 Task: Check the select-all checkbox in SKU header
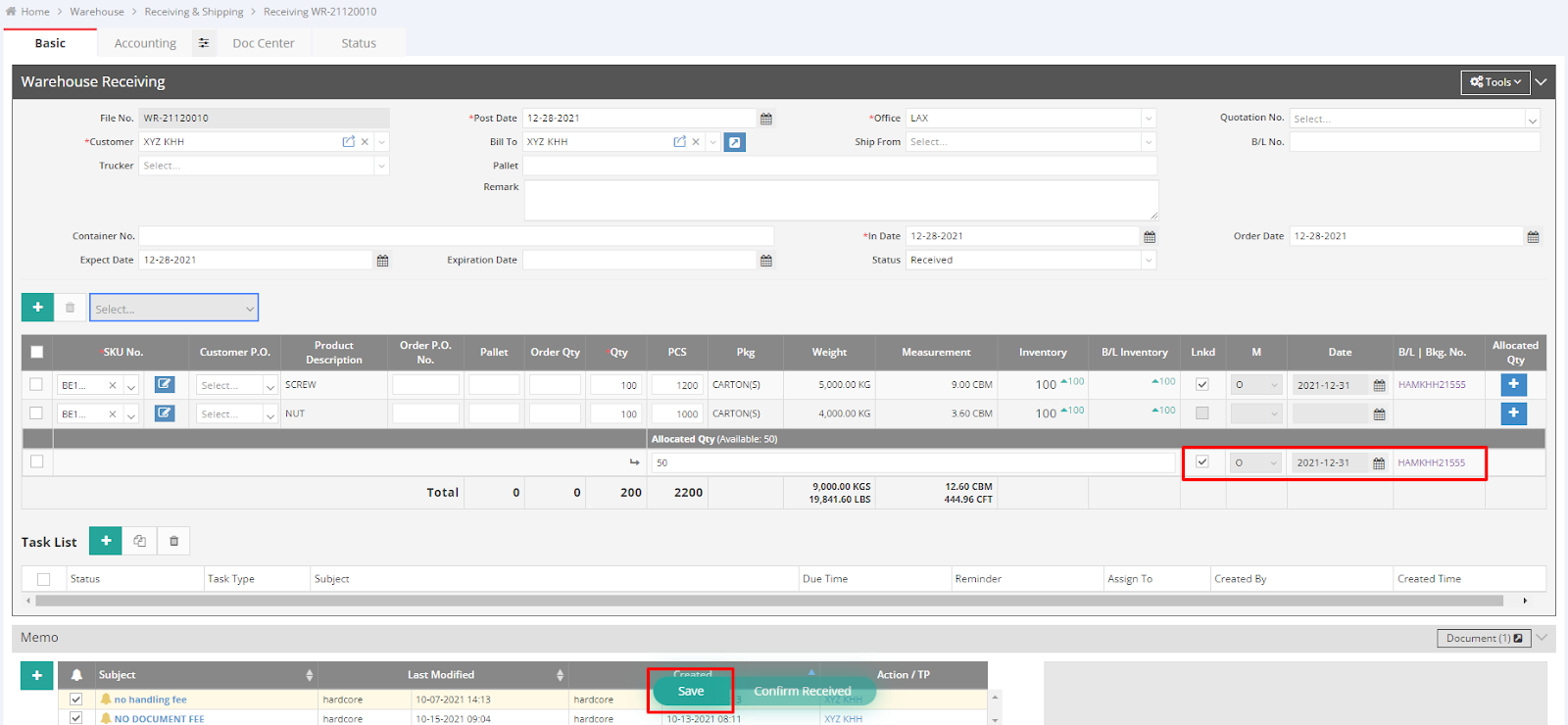37,353
